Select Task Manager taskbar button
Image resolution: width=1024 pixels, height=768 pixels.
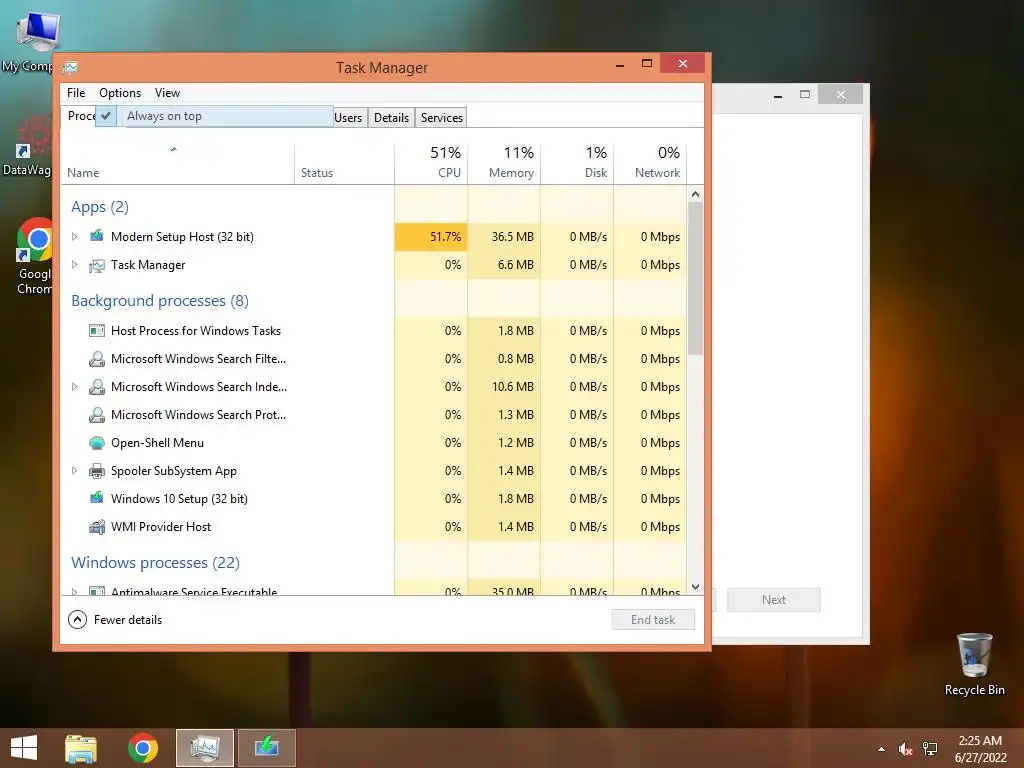(204, 748)
